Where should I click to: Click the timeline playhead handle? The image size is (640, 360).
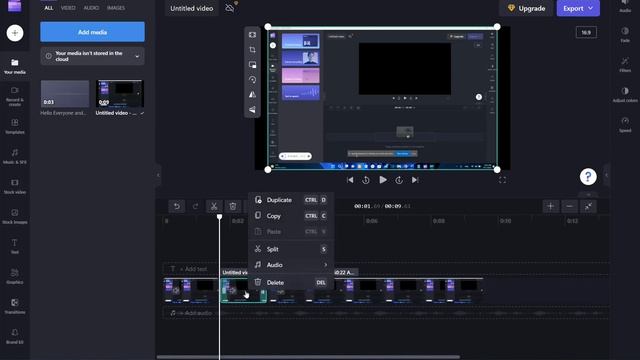220,217
